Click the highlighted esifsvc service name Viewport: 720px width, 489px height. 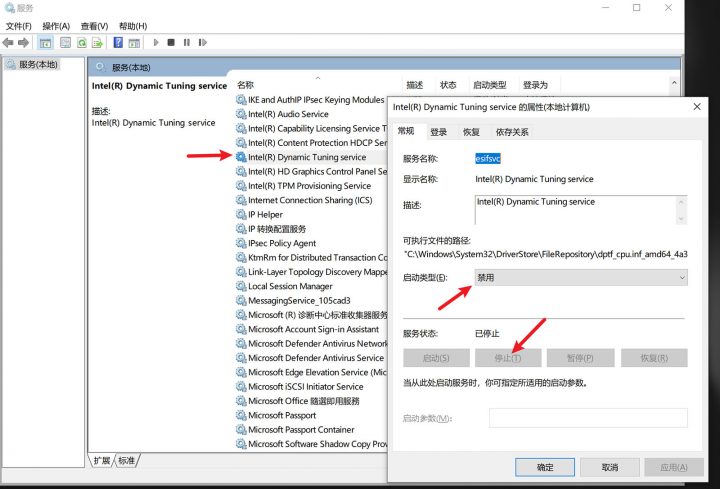pyautogui.click(x=488, y=158)
